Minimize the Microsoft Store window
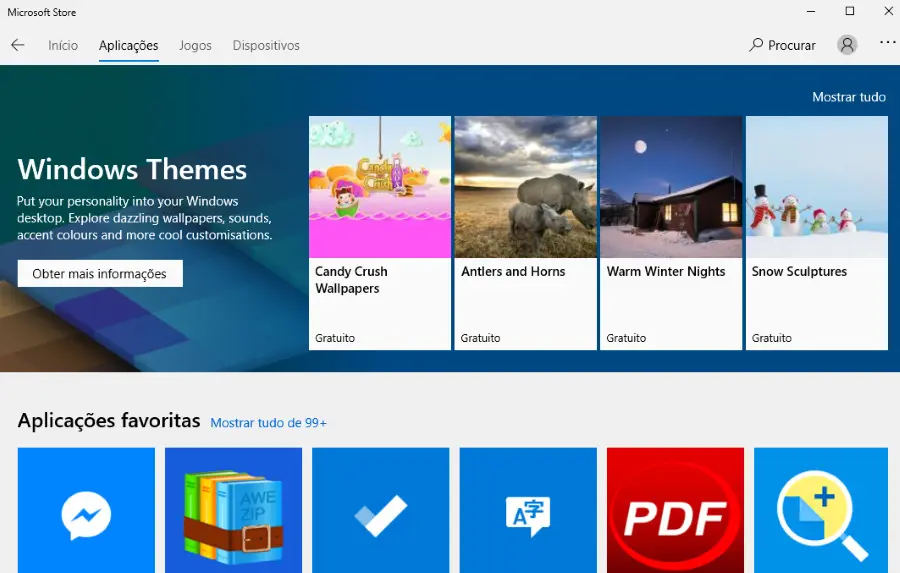 [811, 11]
